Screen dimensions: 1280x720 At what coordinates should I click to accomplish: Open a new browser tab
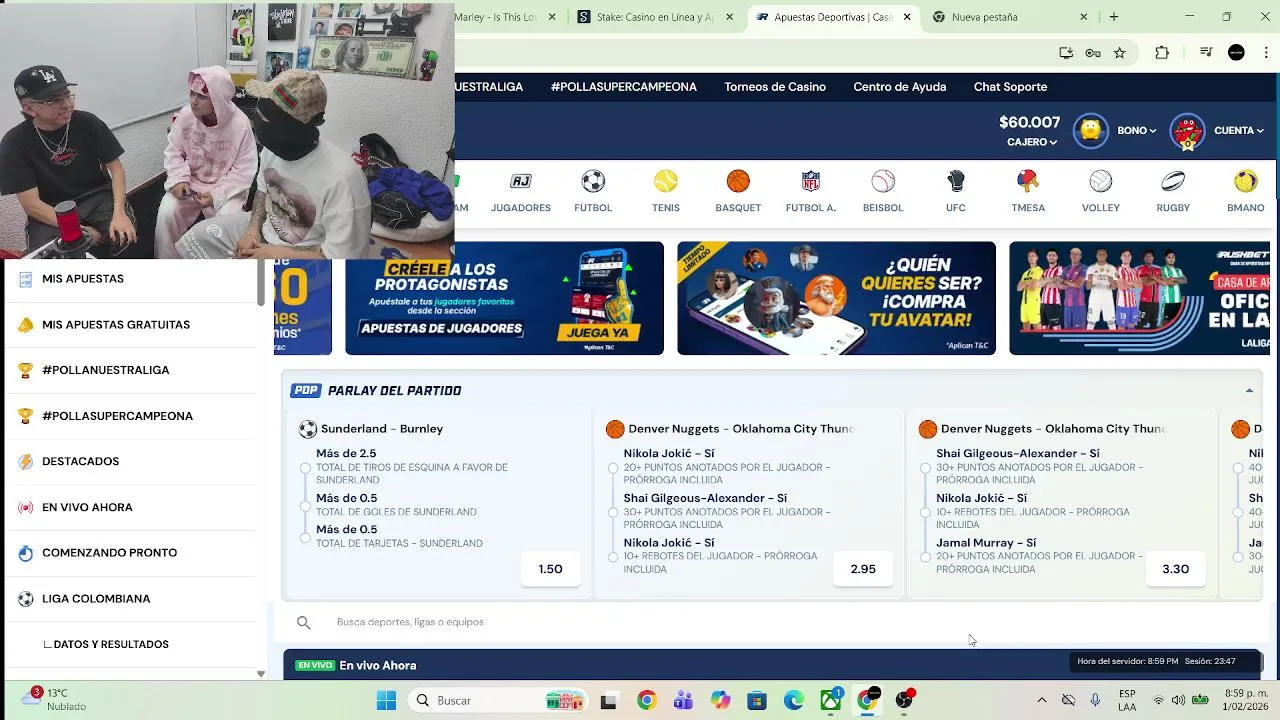coord(1114,17)
